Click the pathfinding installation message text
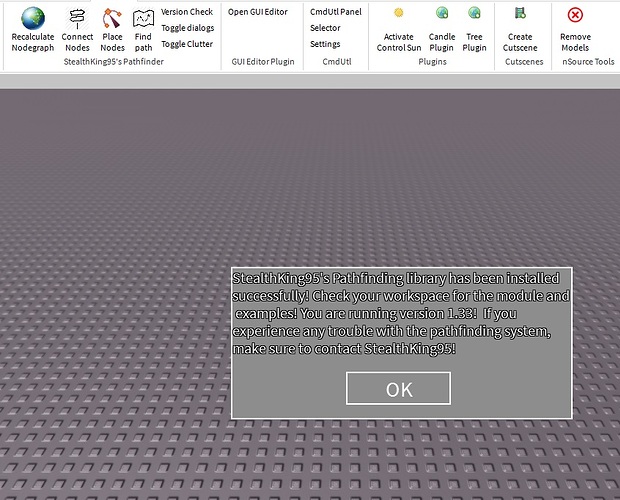 pos(401,313)
